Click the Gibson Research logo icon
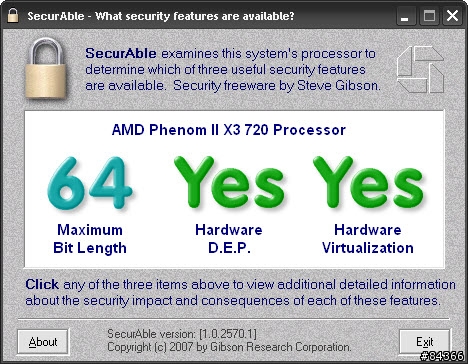Viewport: 468px width, 364px height. click(x=420, y=70)
